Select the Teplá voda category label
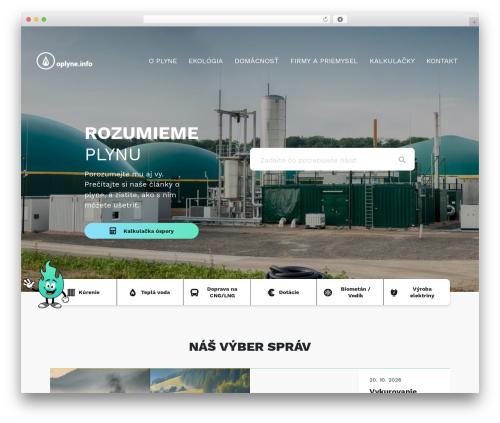This screenshot has height=423, width=500. click(x=155, y=292)
